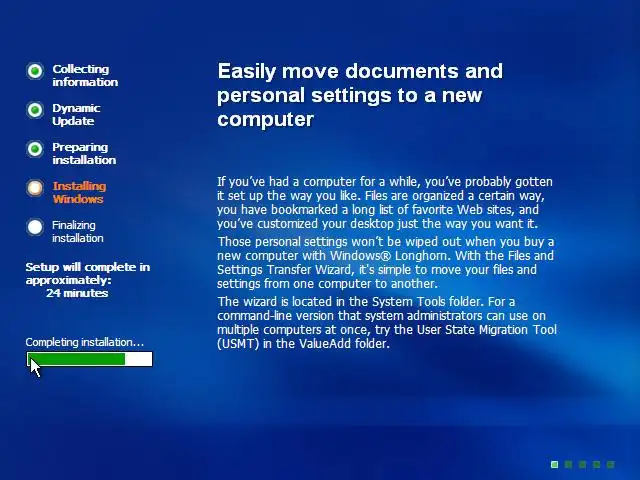Click the '24 minutes' remaining time text
Image resolution: width=640 pixels, height=480 pixels.
77,293
